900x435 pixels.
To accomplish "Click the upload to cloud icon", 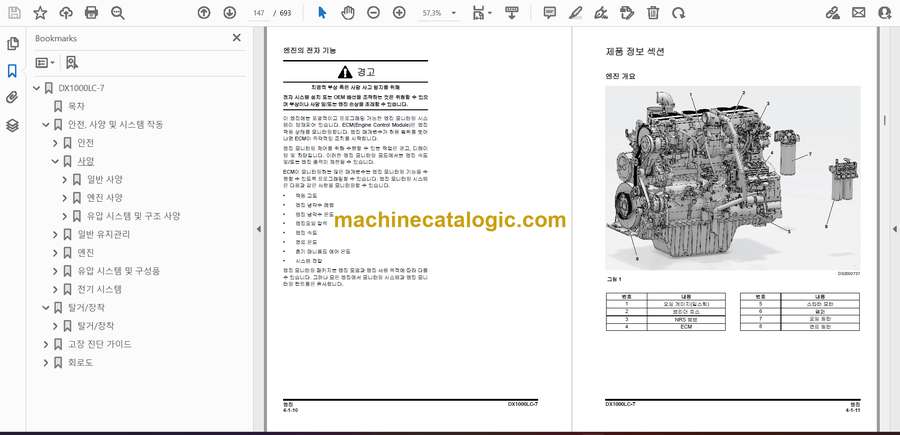I will tap(66, 13).
